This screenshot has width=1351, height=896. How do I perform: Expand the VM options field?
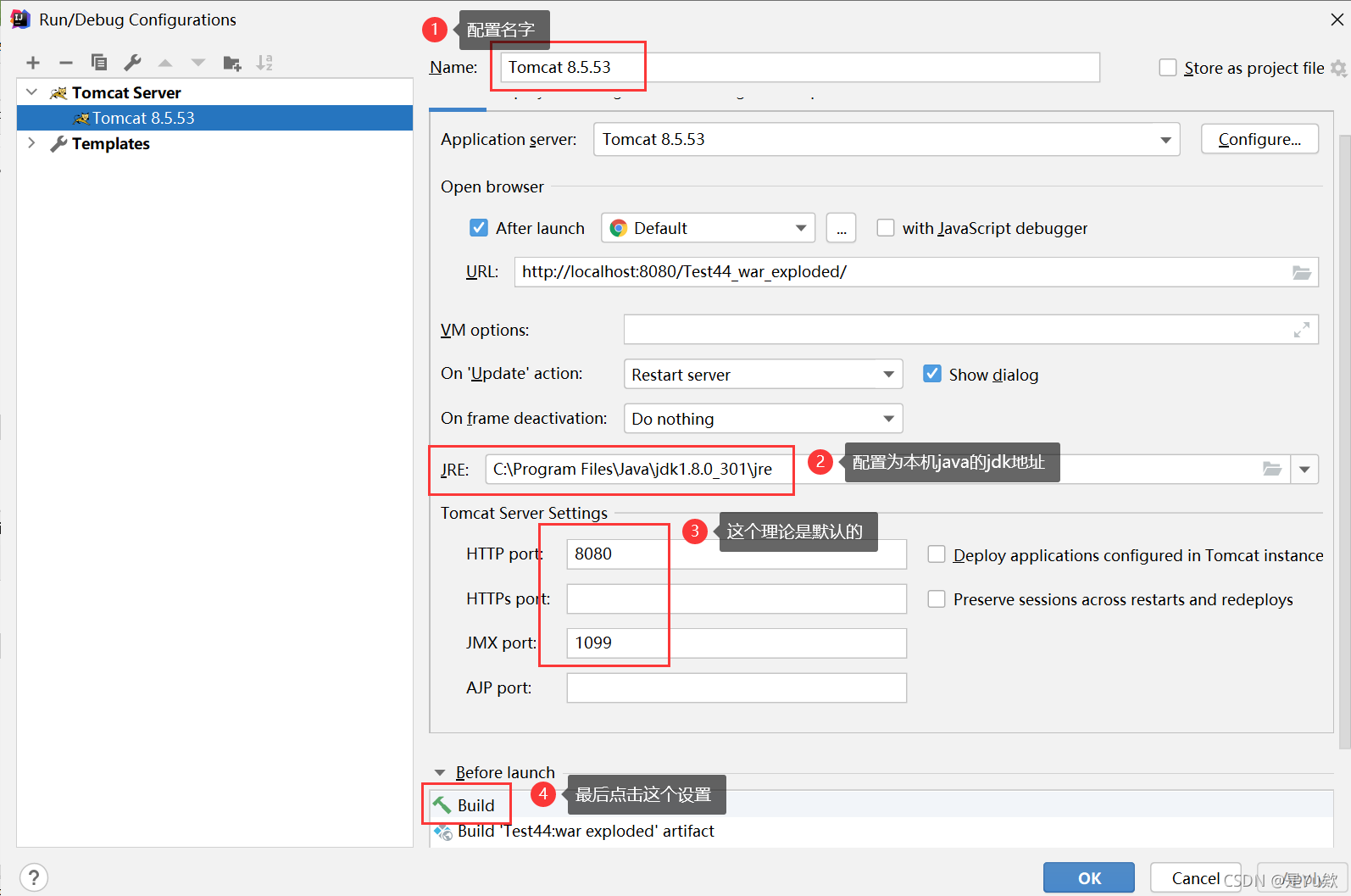coord(1301,330)
